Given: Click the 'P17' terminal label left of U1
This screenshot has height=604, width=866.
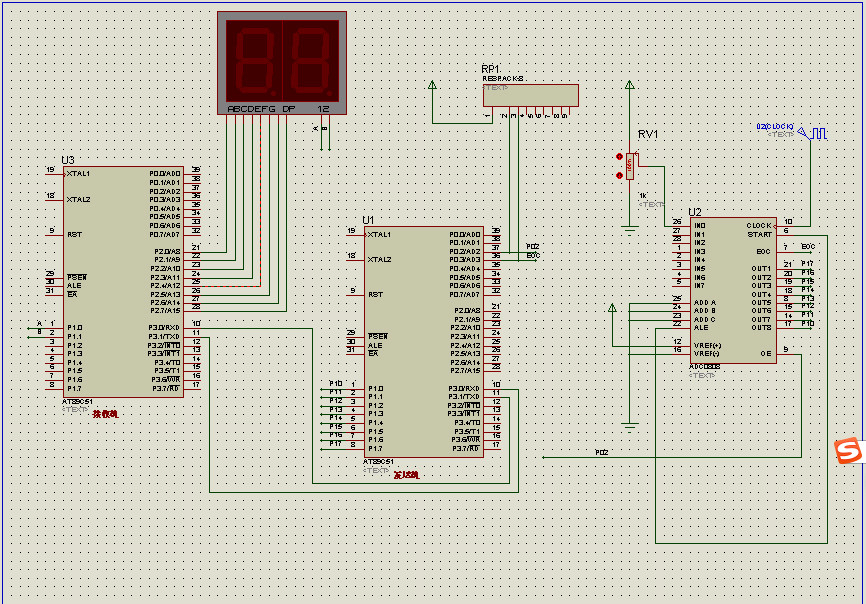Looking at the screenshot, I should [336, 444].
